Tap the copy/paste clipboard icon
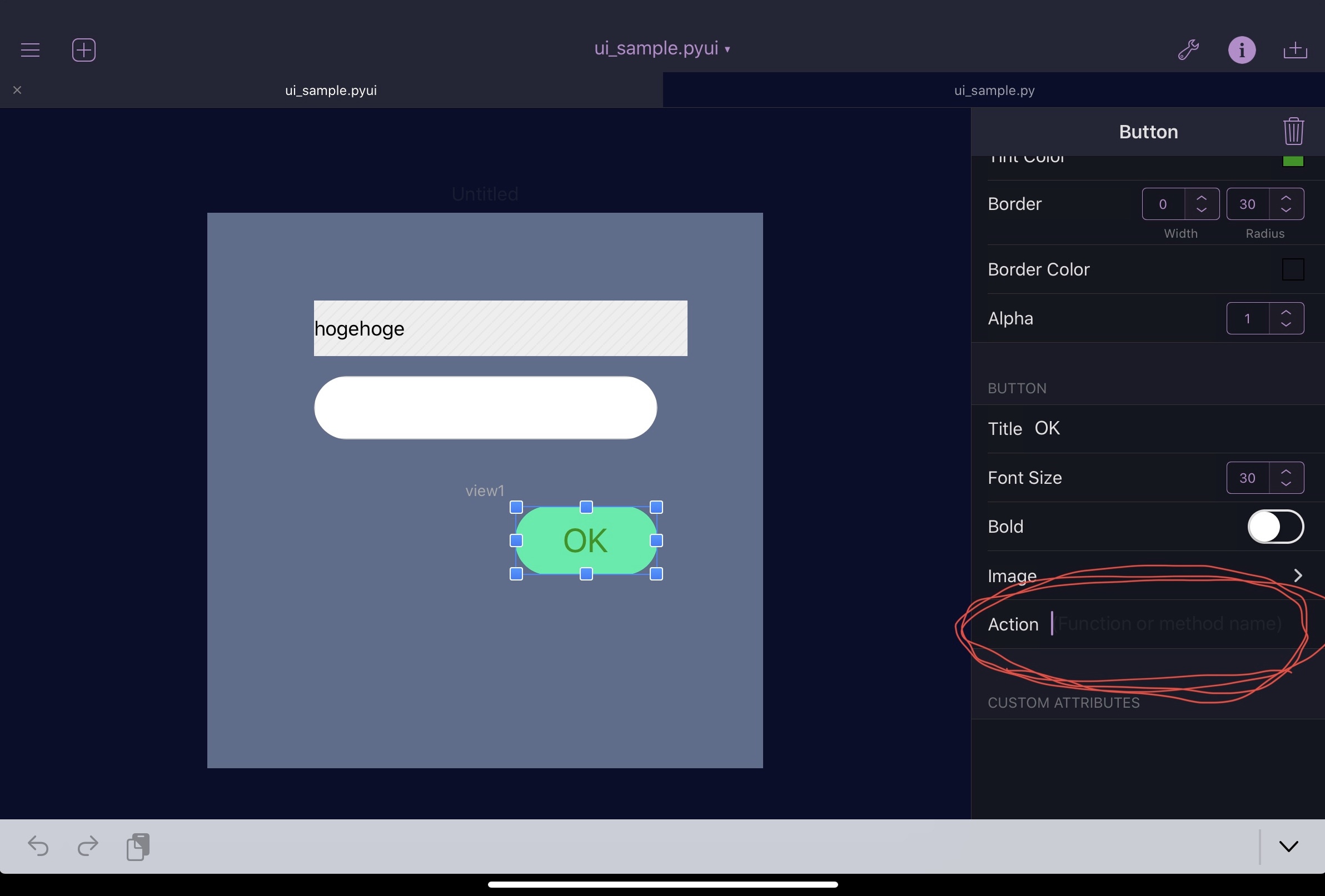This screenshot has width=1325, height=896. point(138,847)
